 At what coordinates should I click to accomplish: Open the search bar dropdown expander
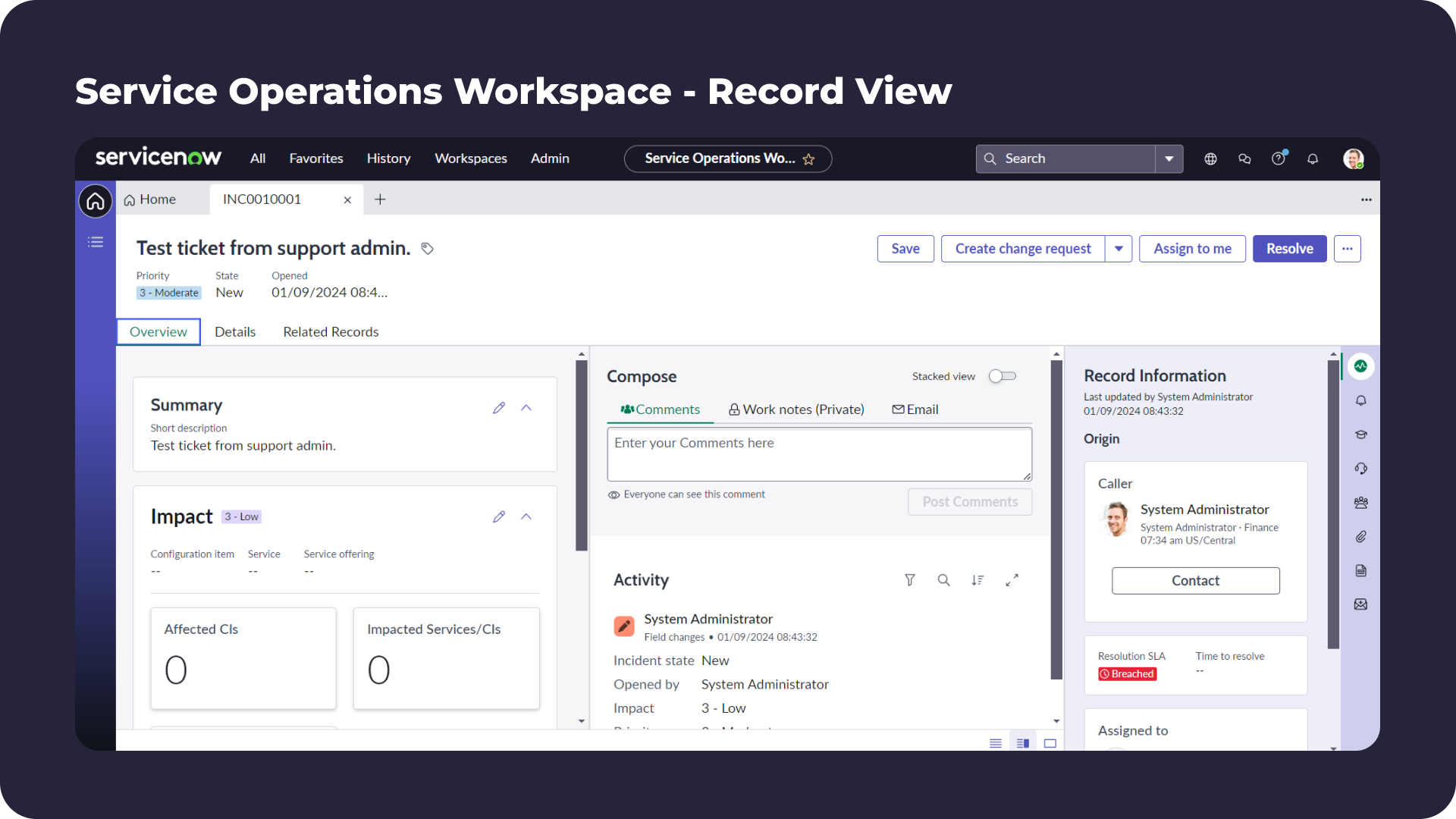coord(1169,158)
